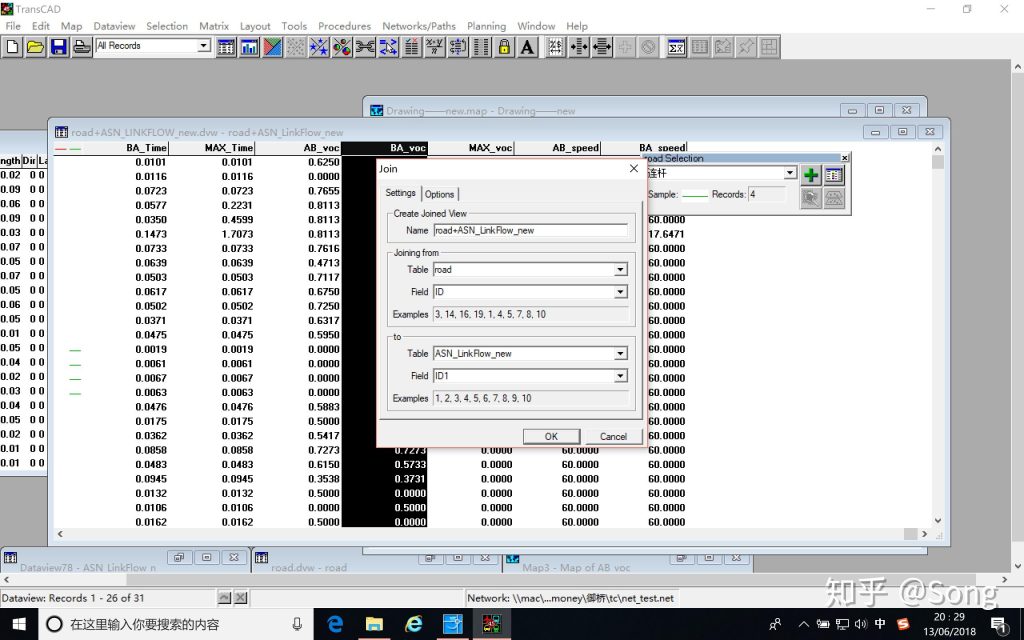Close the Join dialog with its X

[x=633, y=168]
